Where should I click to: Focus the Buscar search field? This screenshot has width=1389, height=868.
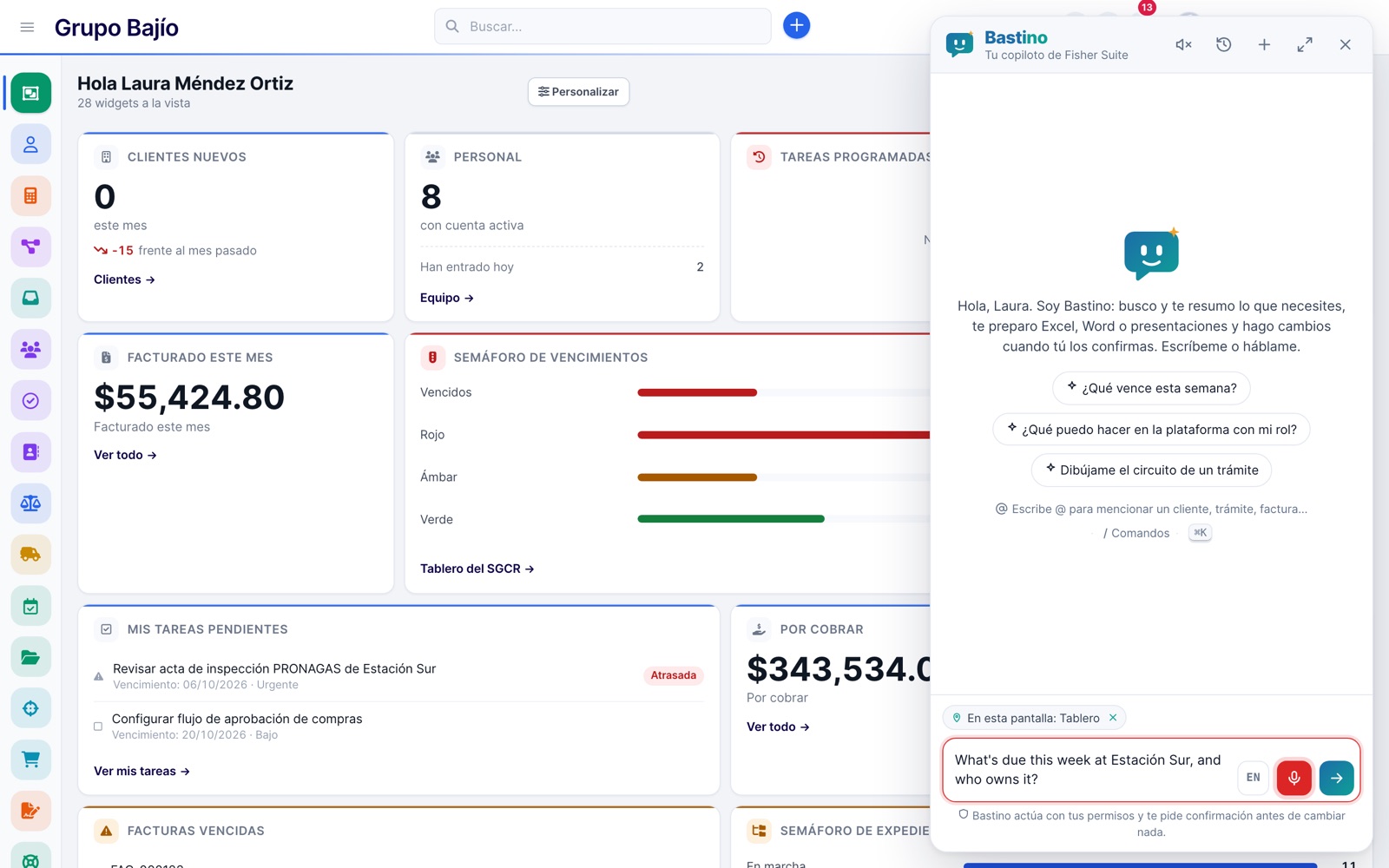click(x=602, y=26)
